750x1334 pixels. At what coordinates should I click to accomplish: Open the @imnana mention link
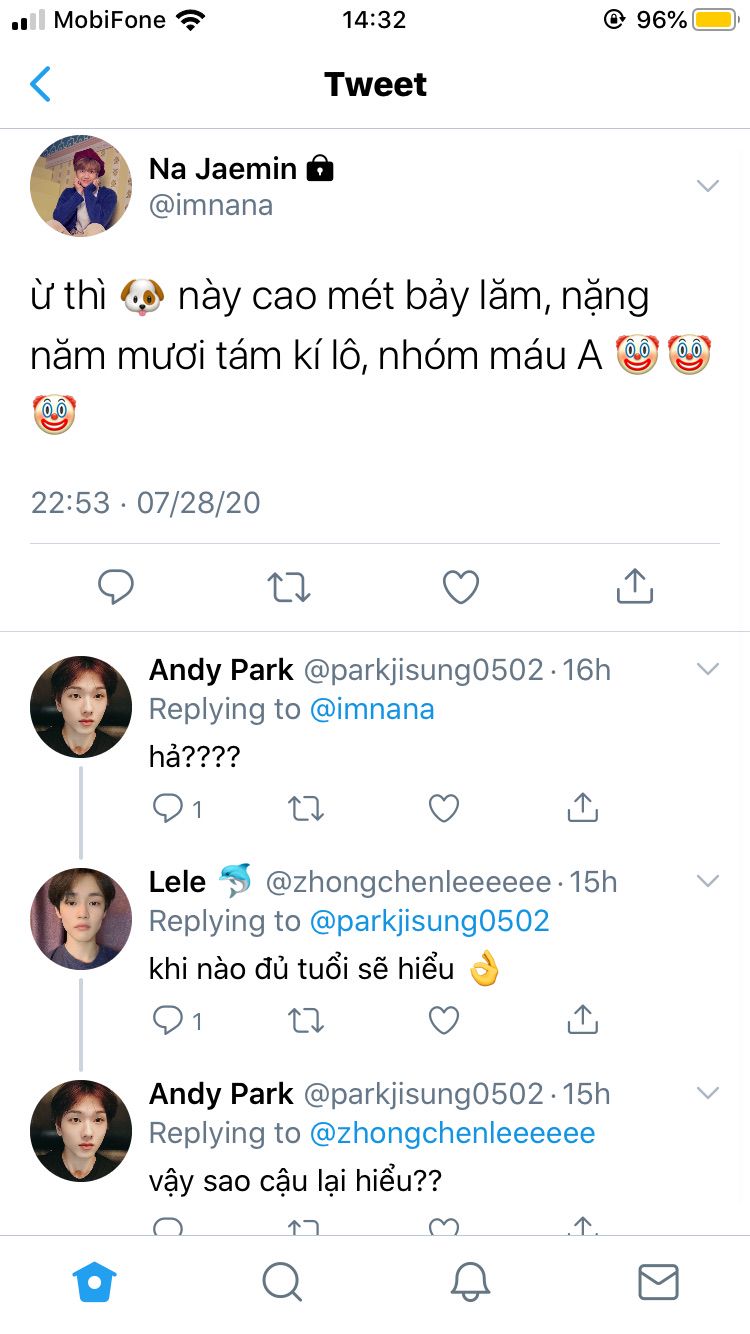coord(372,709)
